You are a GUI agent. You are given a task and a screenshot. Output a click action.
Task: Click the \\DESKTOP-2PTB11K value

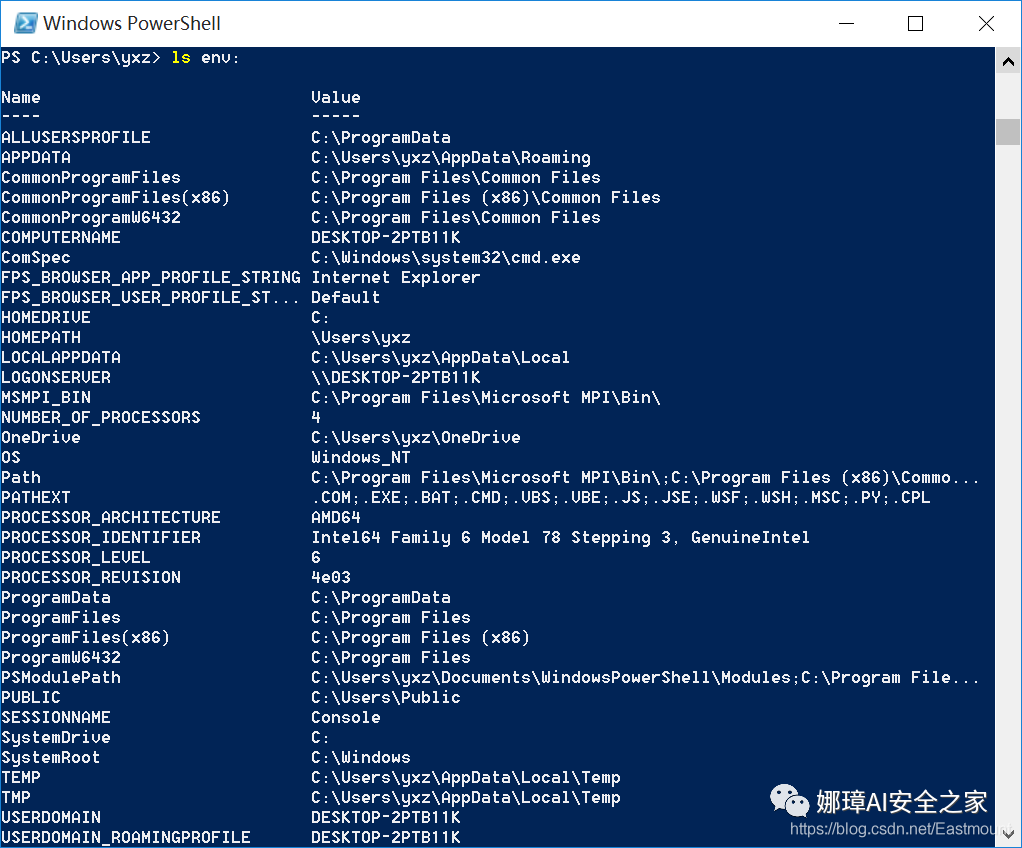[396, 378]
